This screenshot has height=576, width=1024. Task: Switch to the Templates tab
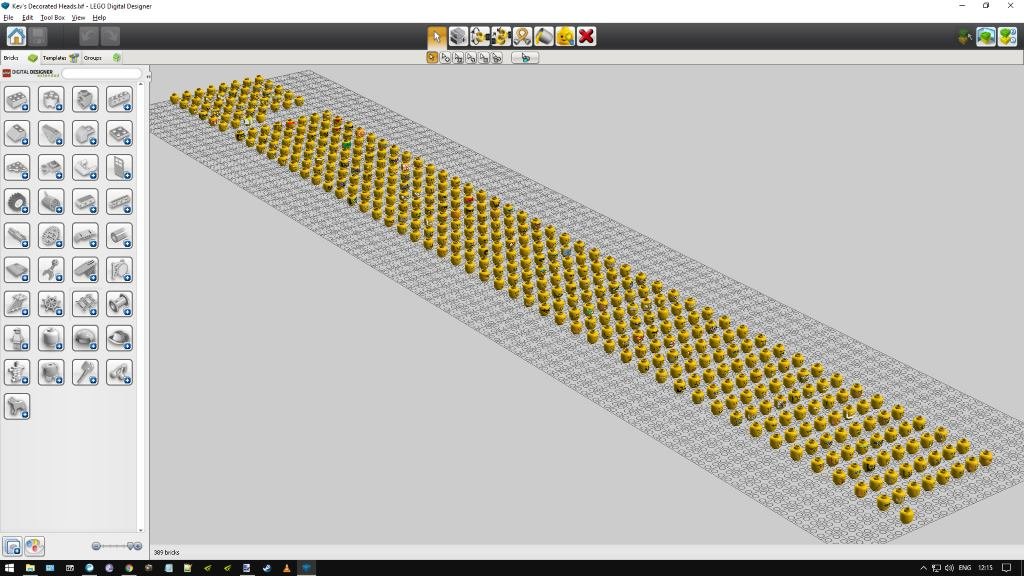54,58
